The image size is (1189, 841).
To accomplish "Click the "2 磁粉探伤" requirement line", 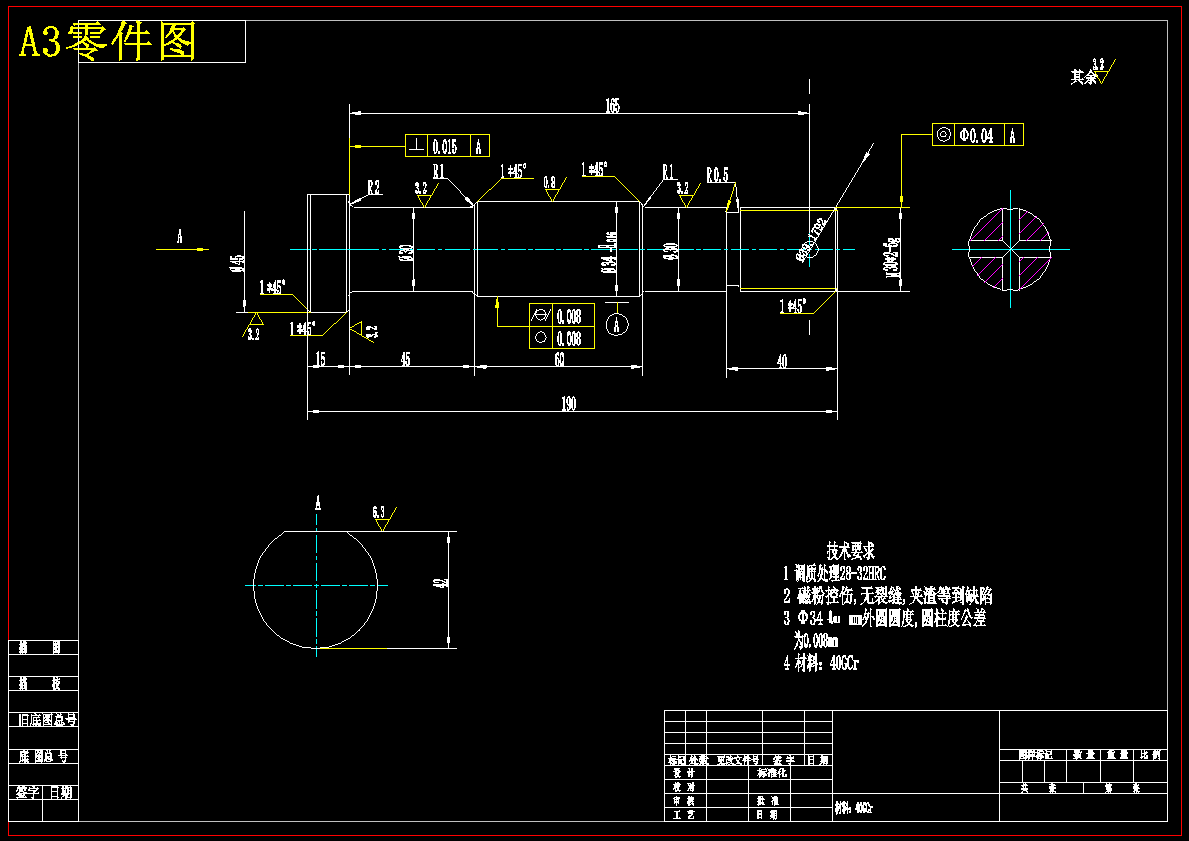I will tap(888, 595).
